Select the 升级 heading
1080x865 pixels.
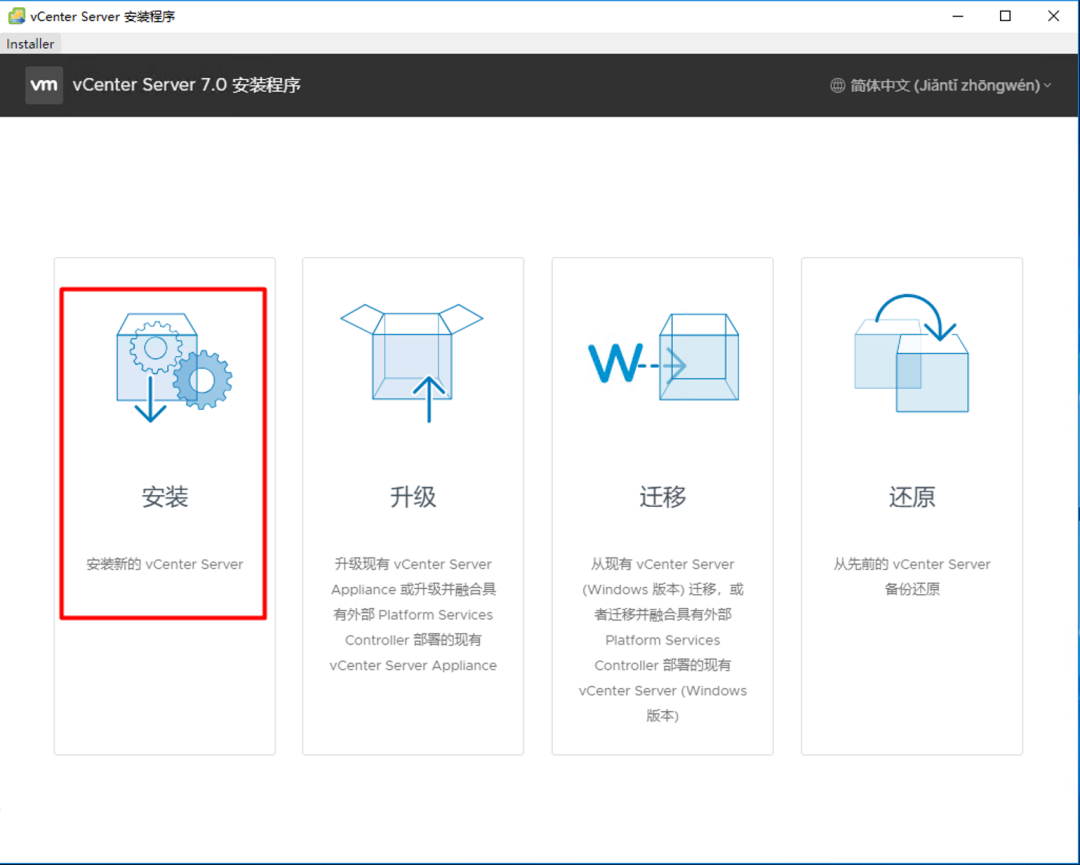413,497
